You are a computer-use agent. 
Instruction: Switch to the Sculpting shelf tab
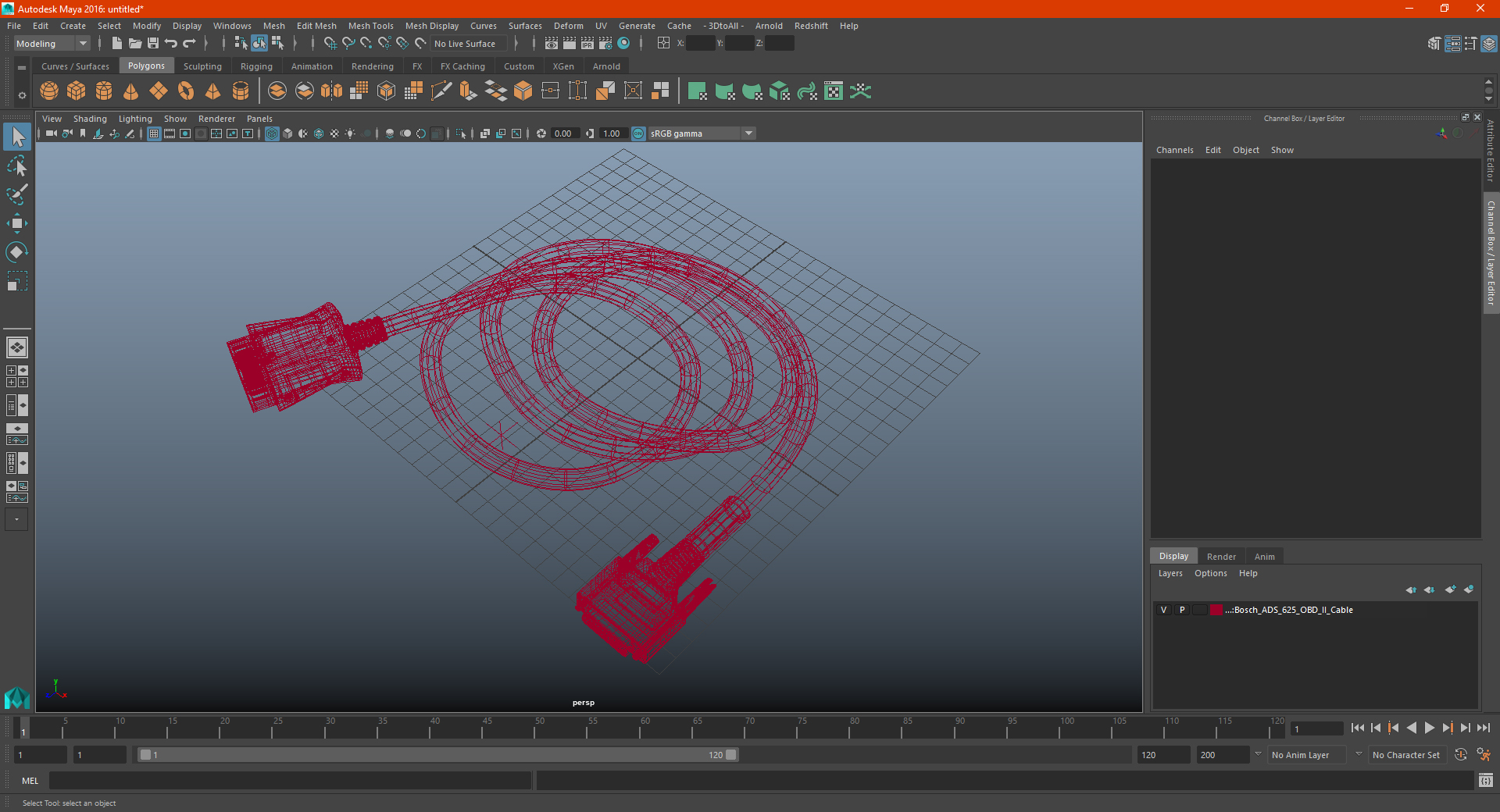(x=202, y=66)
